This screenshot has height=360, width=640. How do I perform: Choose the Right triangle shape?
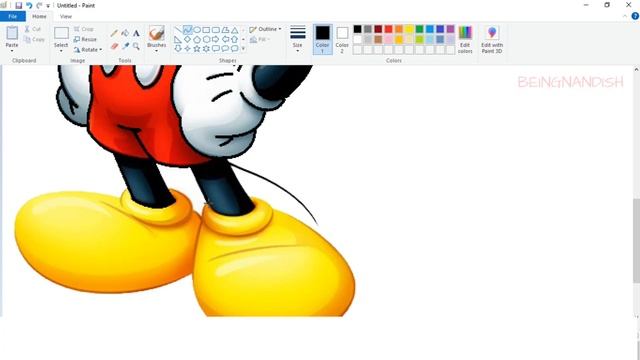(178, 39)
